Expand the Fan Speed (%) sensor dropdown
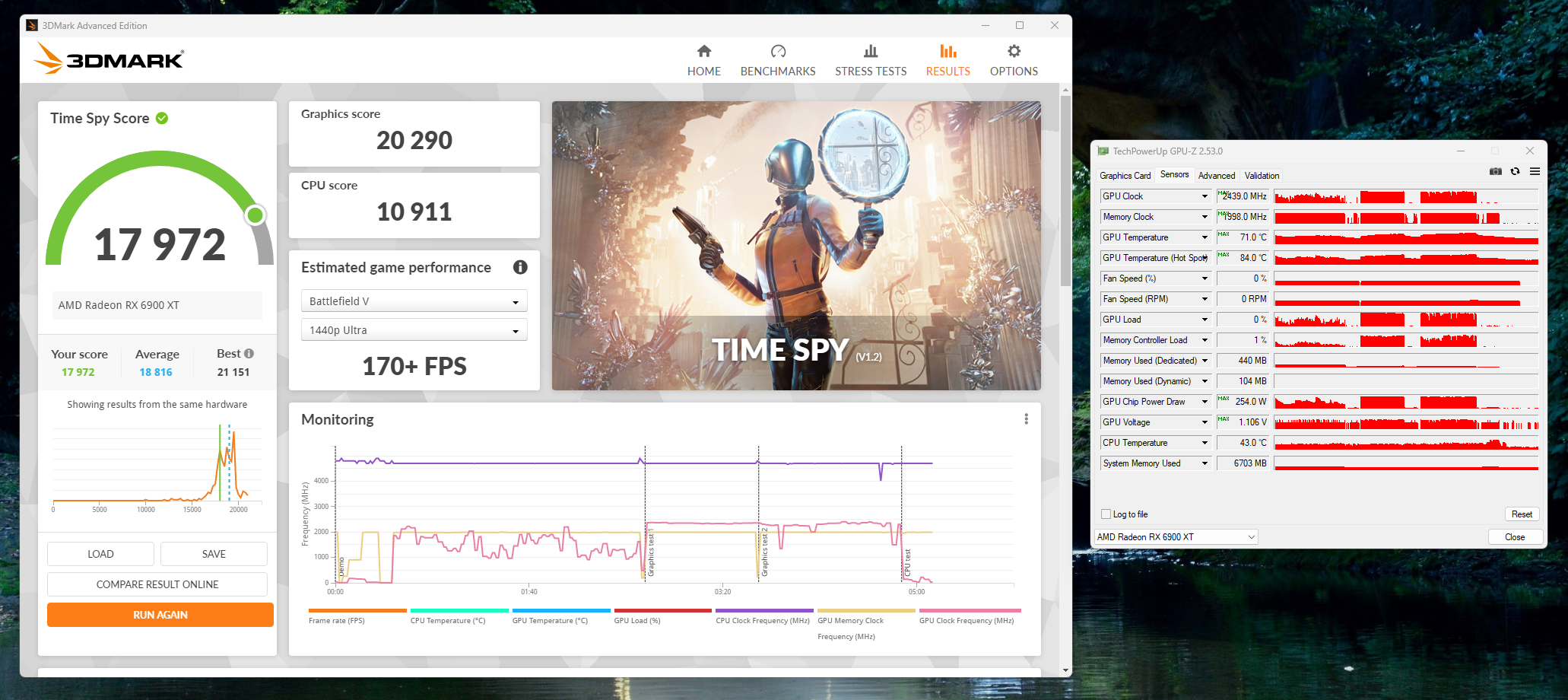 coord(1205,278)
